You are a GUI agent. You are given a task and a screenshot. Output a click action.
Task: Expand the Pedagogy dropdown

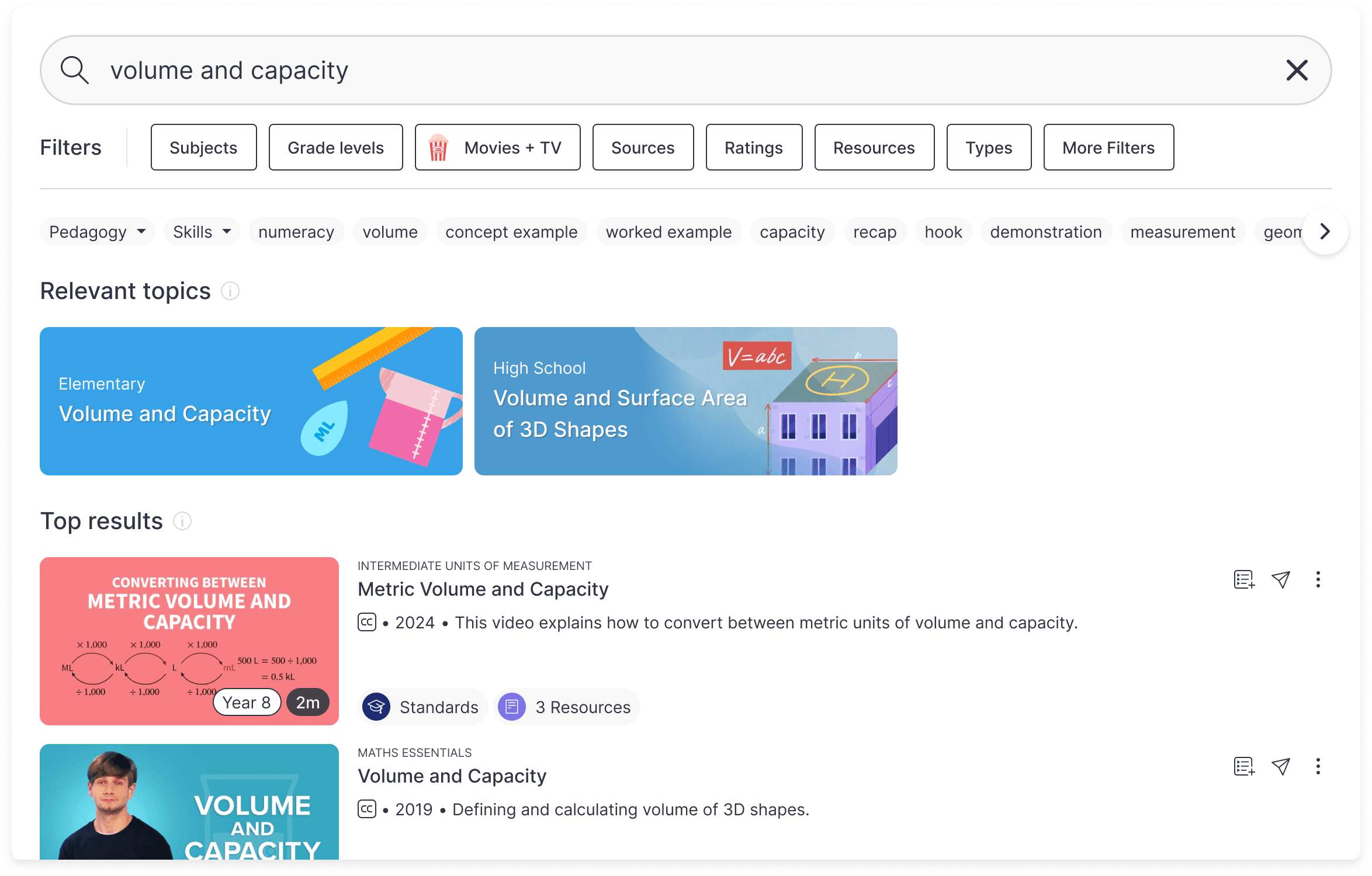(x=98, y=231)
